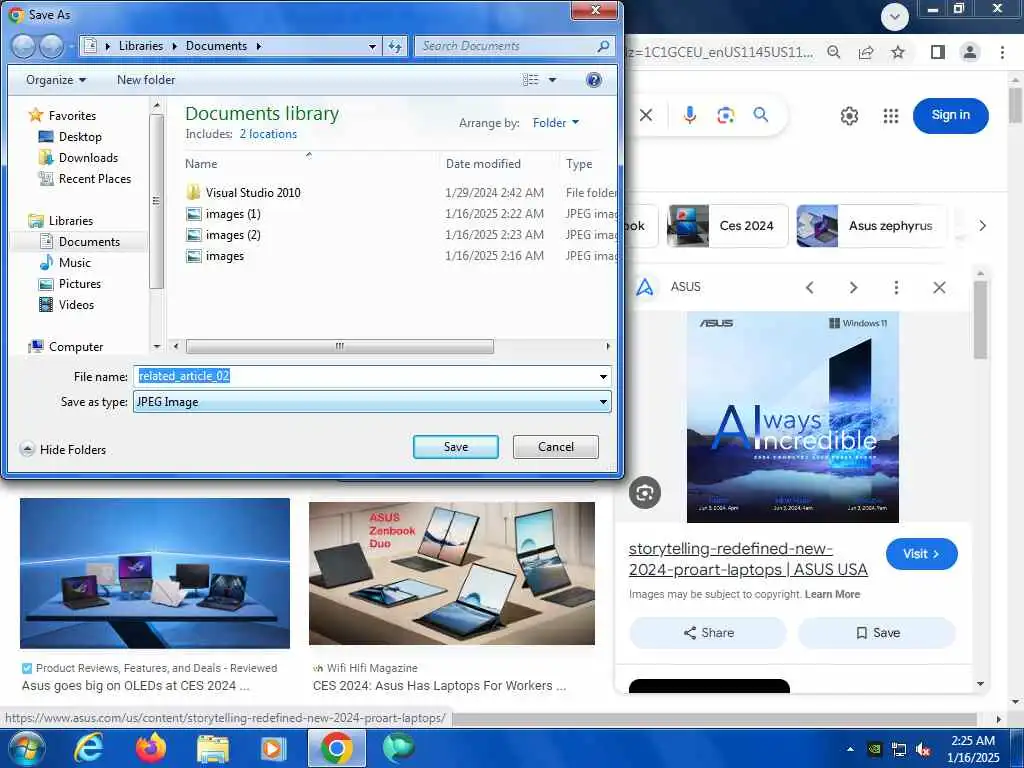Open storytelling-redefined ASUS USA link
This screenshot has width=1024, height=768.
748,559
